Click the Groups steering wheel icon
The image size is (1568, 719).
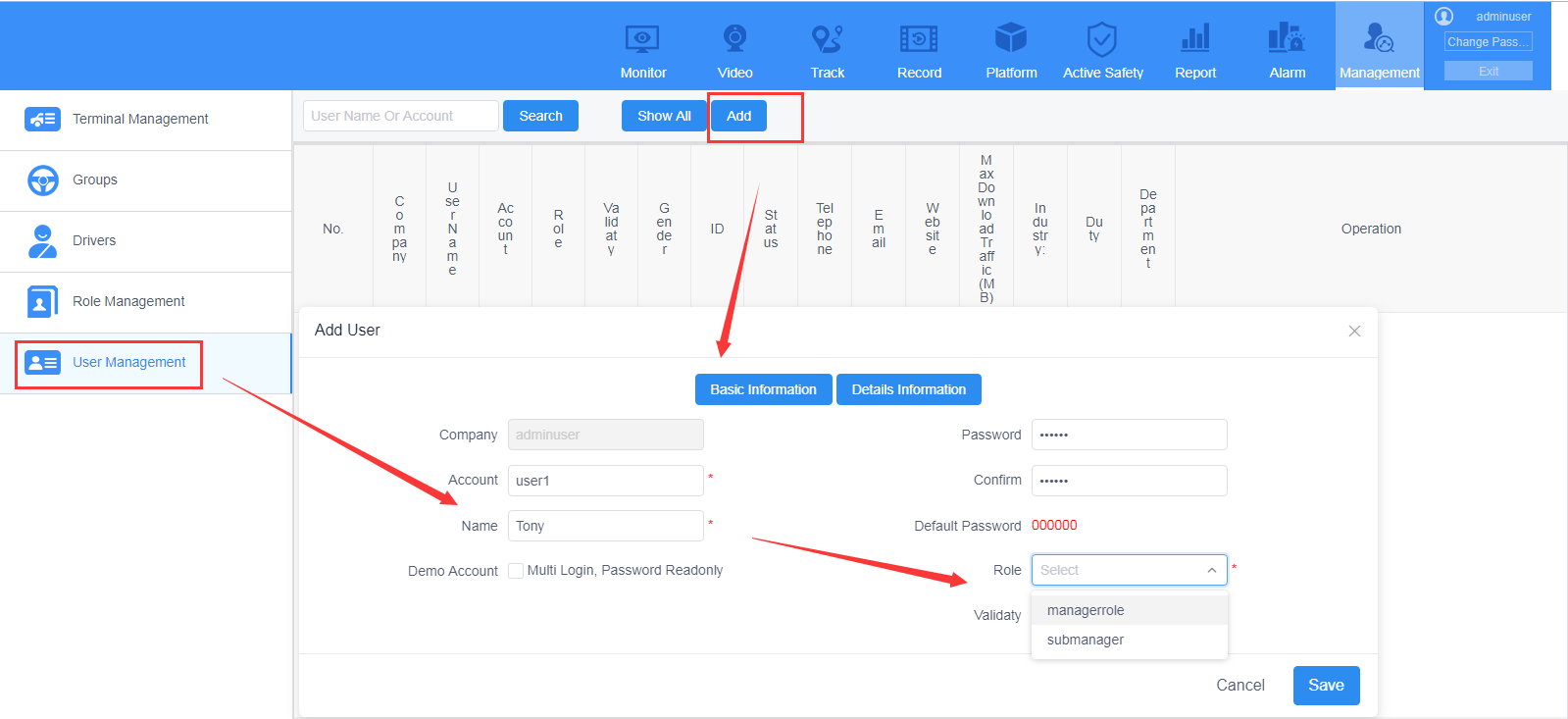click(42, 180)
